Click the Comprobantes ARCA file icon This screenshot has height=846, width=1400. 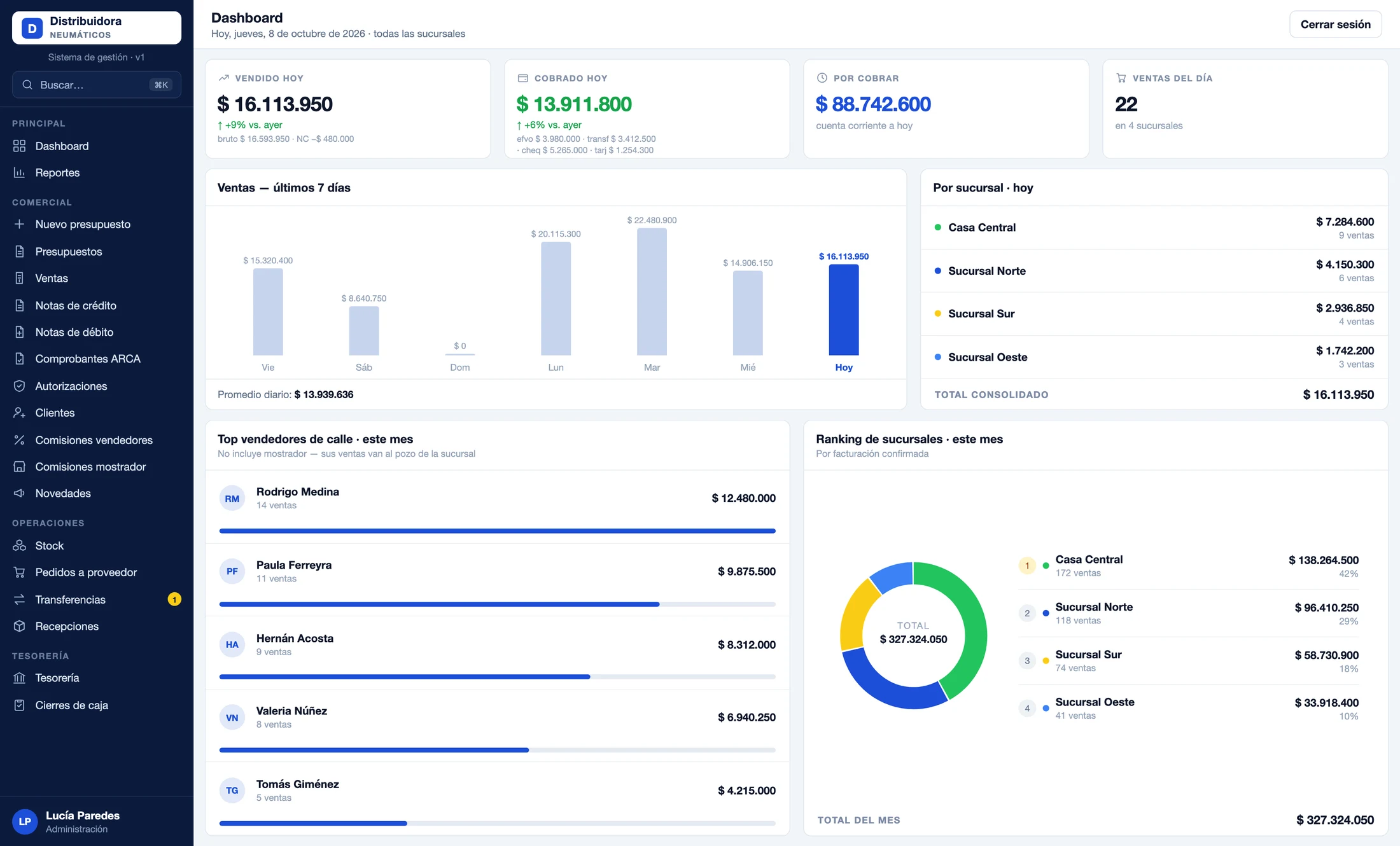[19, 359]
